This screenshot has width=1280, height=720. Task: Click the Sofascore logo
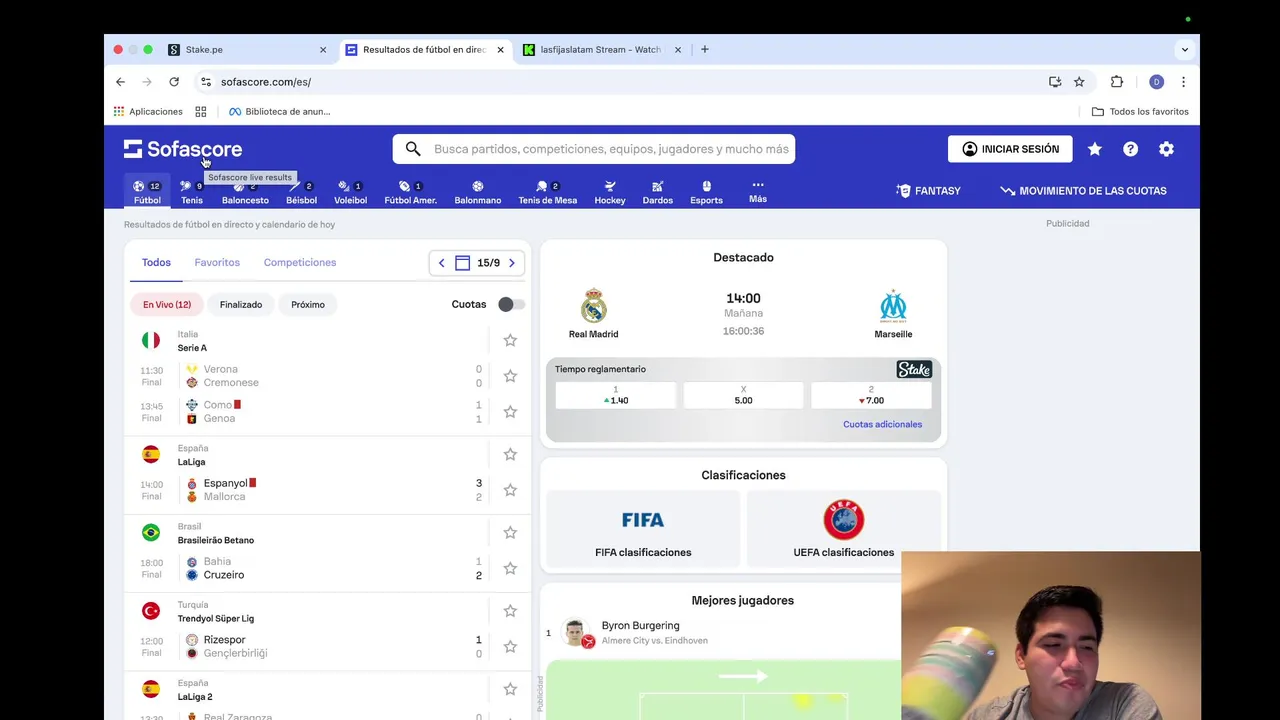[x=183, y=149]
